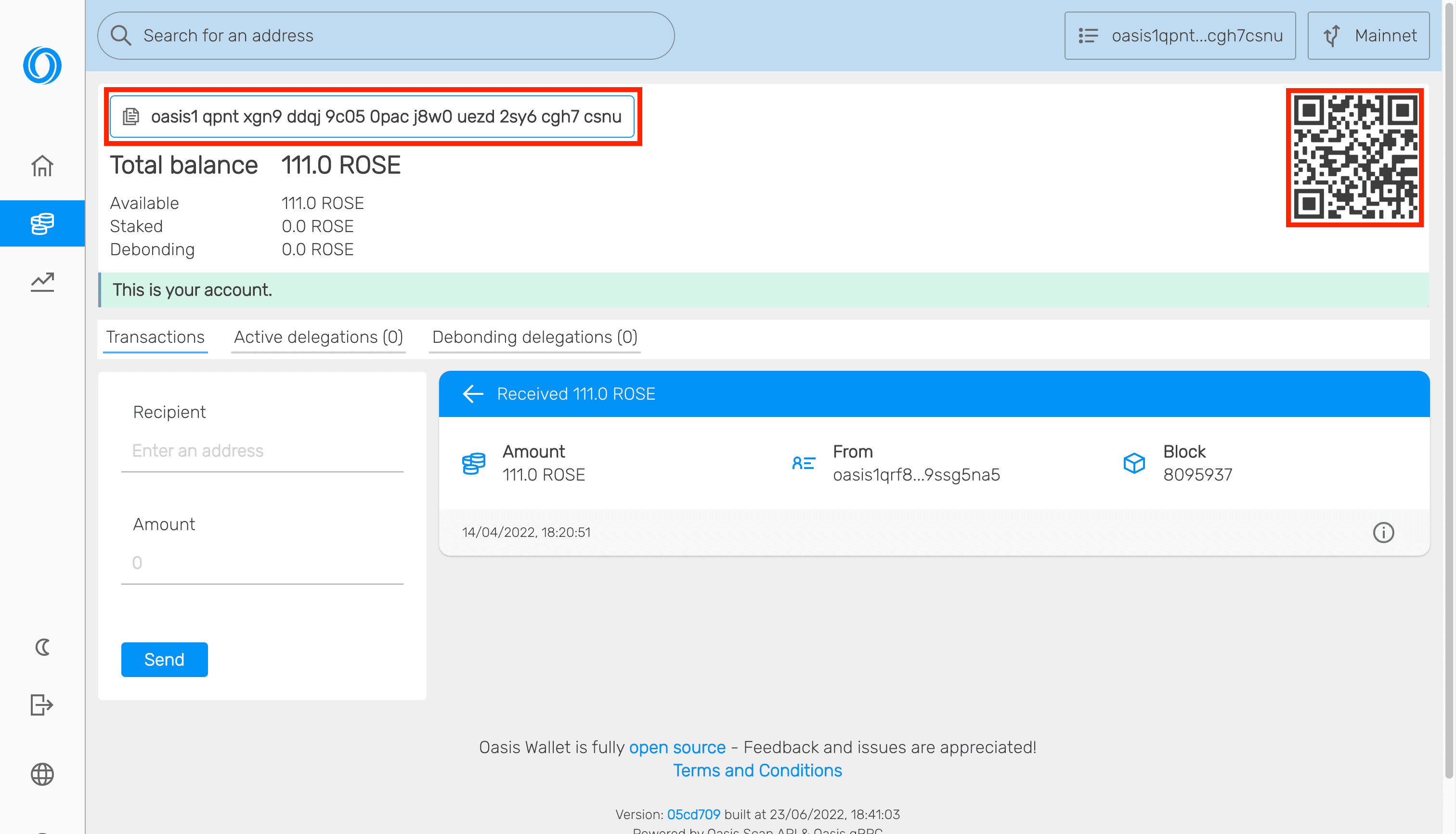
Task: Click the Send button
Action: (x=164, y=659)
